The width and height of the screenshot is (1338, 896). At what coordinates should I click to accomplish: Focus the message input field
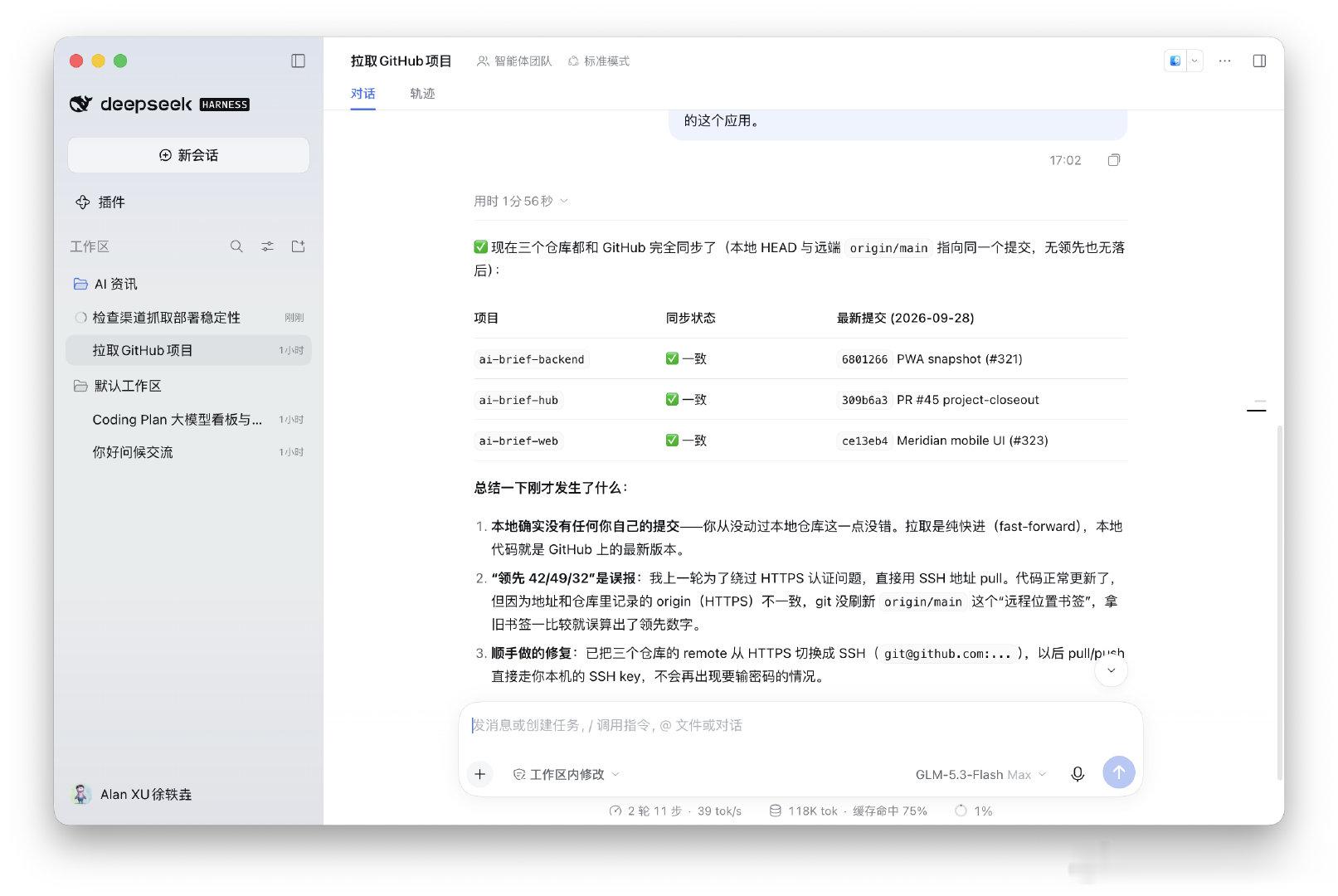pyautogui.click(x=800, y=725)
